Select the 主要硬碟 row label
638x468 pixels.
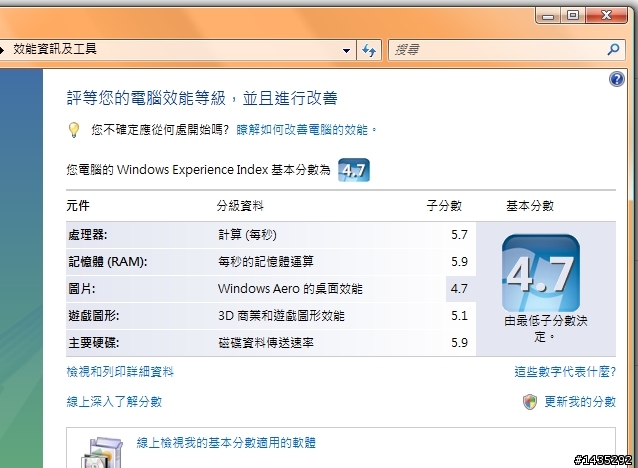click(x=94, y=343)
